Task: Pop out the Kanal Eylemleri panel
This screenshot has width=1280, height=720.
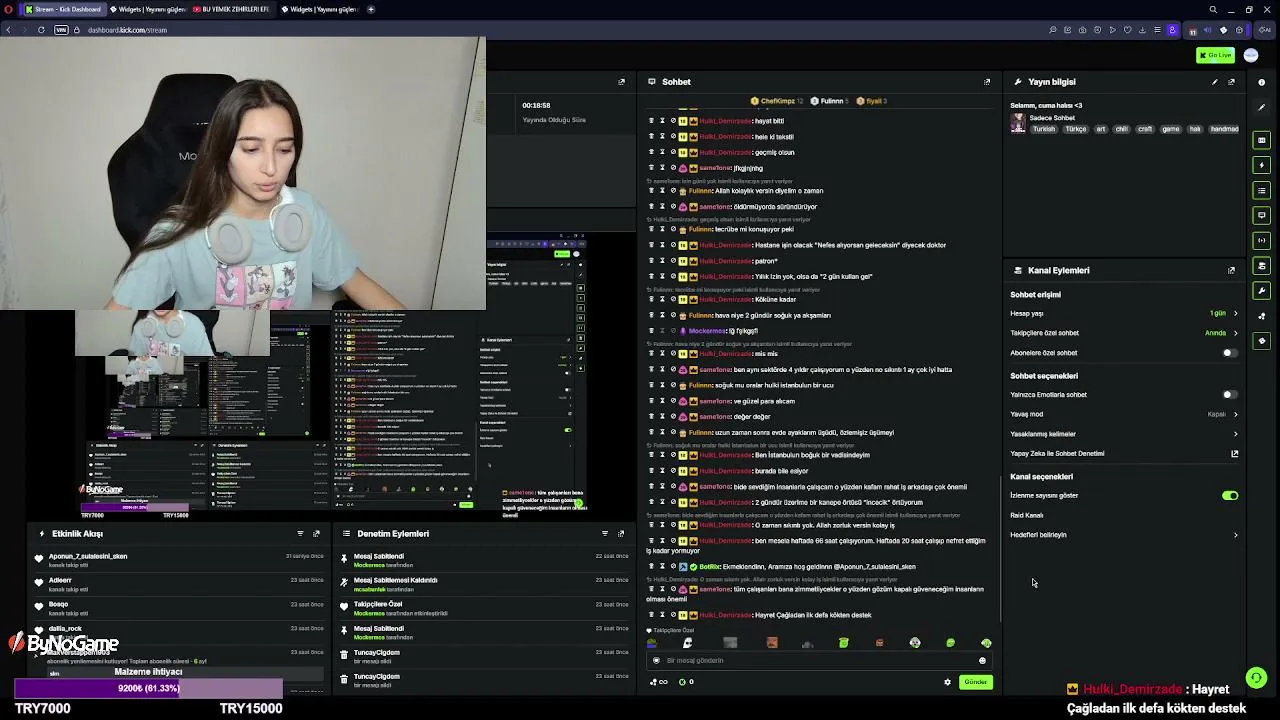Action: pos(1231,270)
